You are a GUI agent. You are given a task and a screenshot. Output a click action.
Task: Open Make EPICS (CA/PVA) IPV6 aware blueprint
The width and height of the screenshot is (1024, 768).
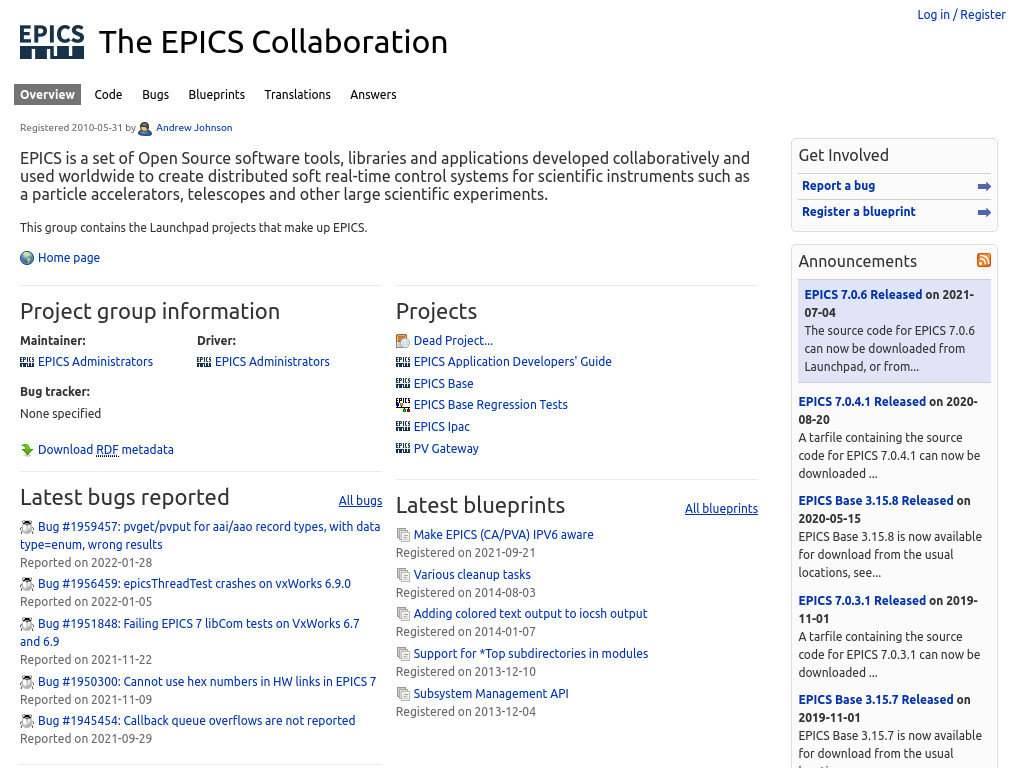tap(504, 535)
